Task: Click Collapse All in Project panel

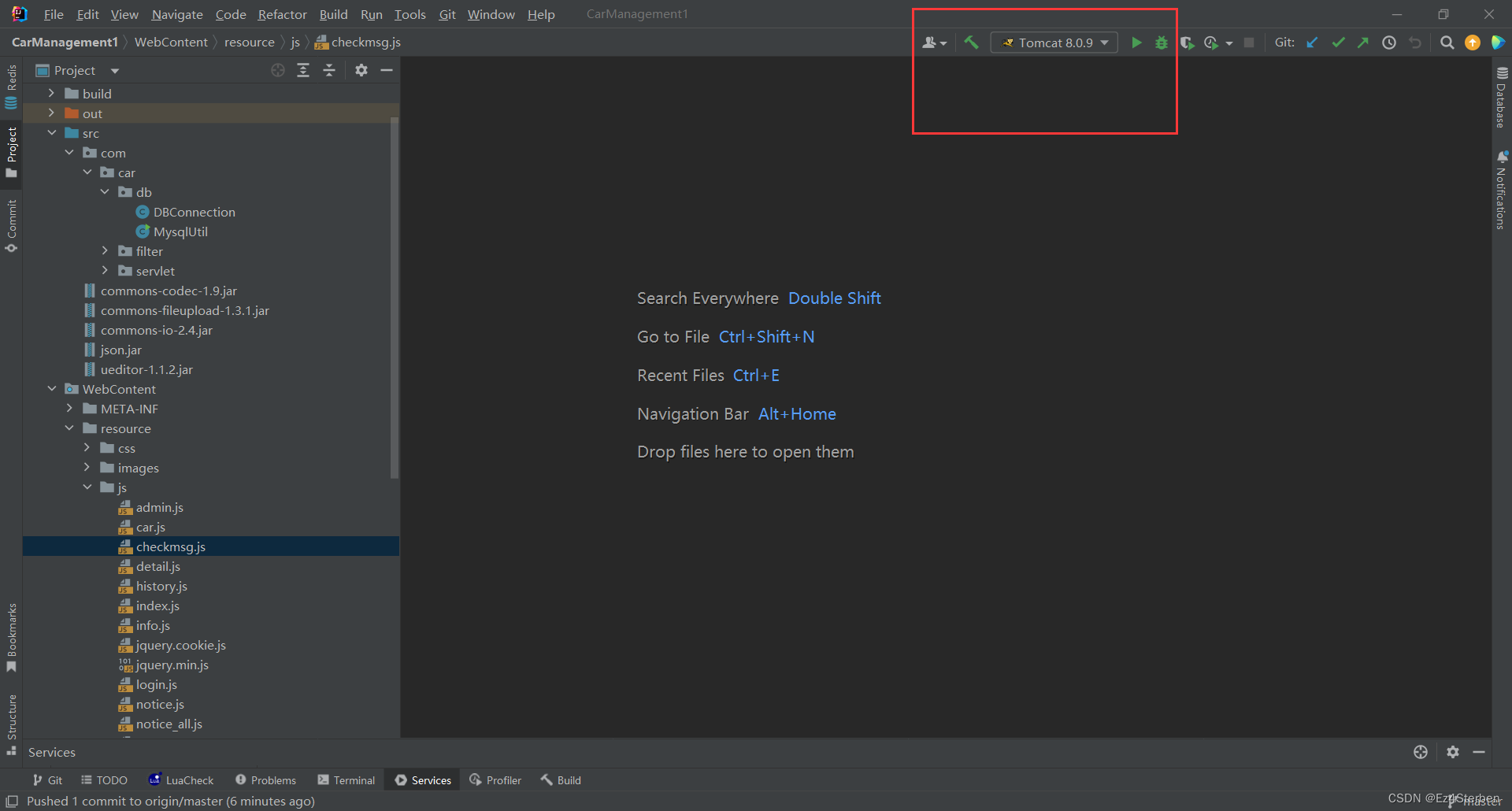Action: 329,70
